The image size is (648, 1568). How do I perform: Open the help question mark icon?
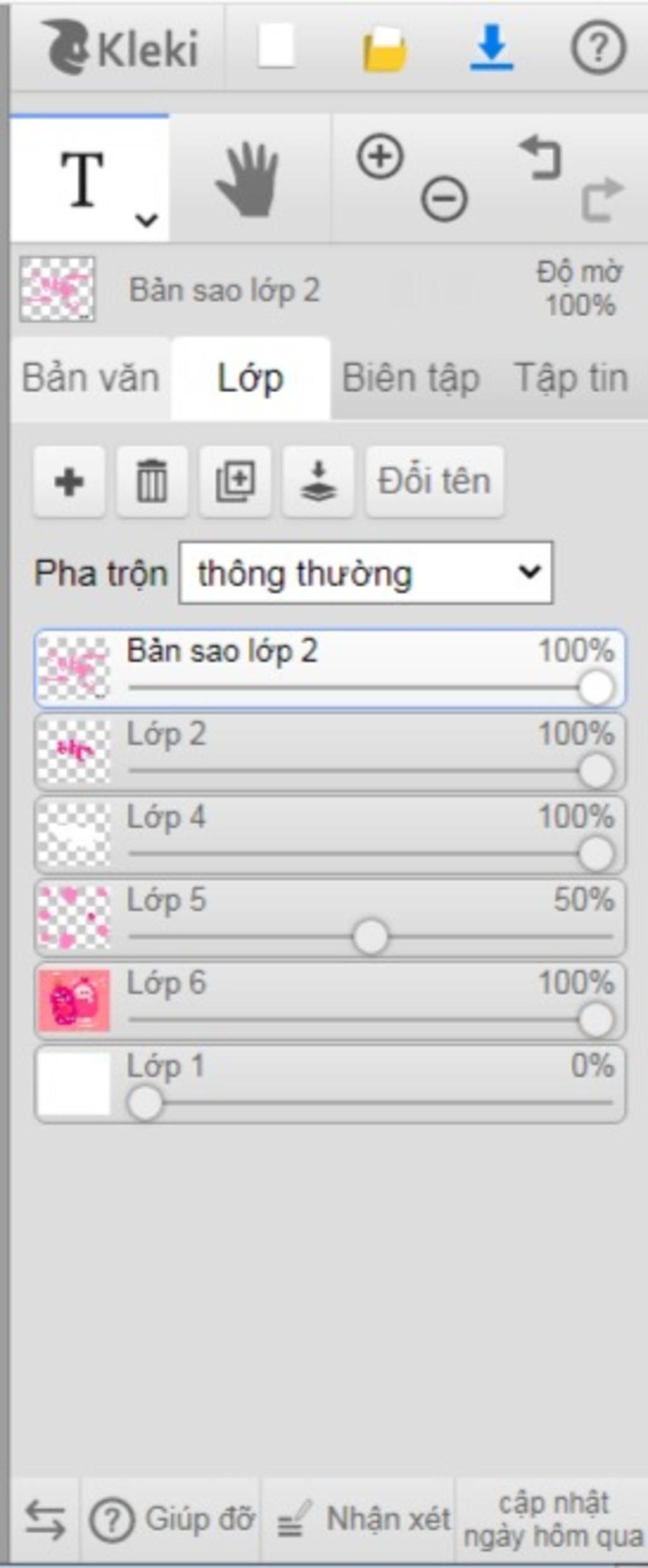(598, 47)
